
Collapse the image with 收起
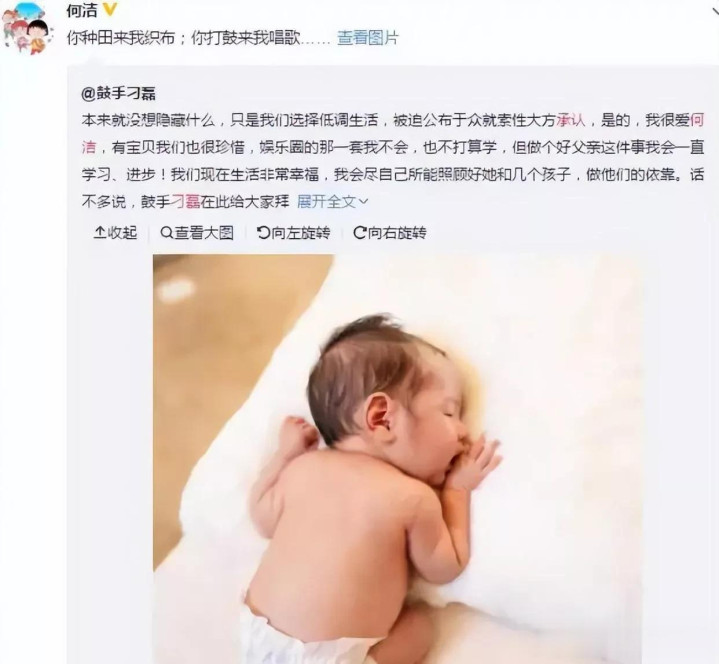122,232
